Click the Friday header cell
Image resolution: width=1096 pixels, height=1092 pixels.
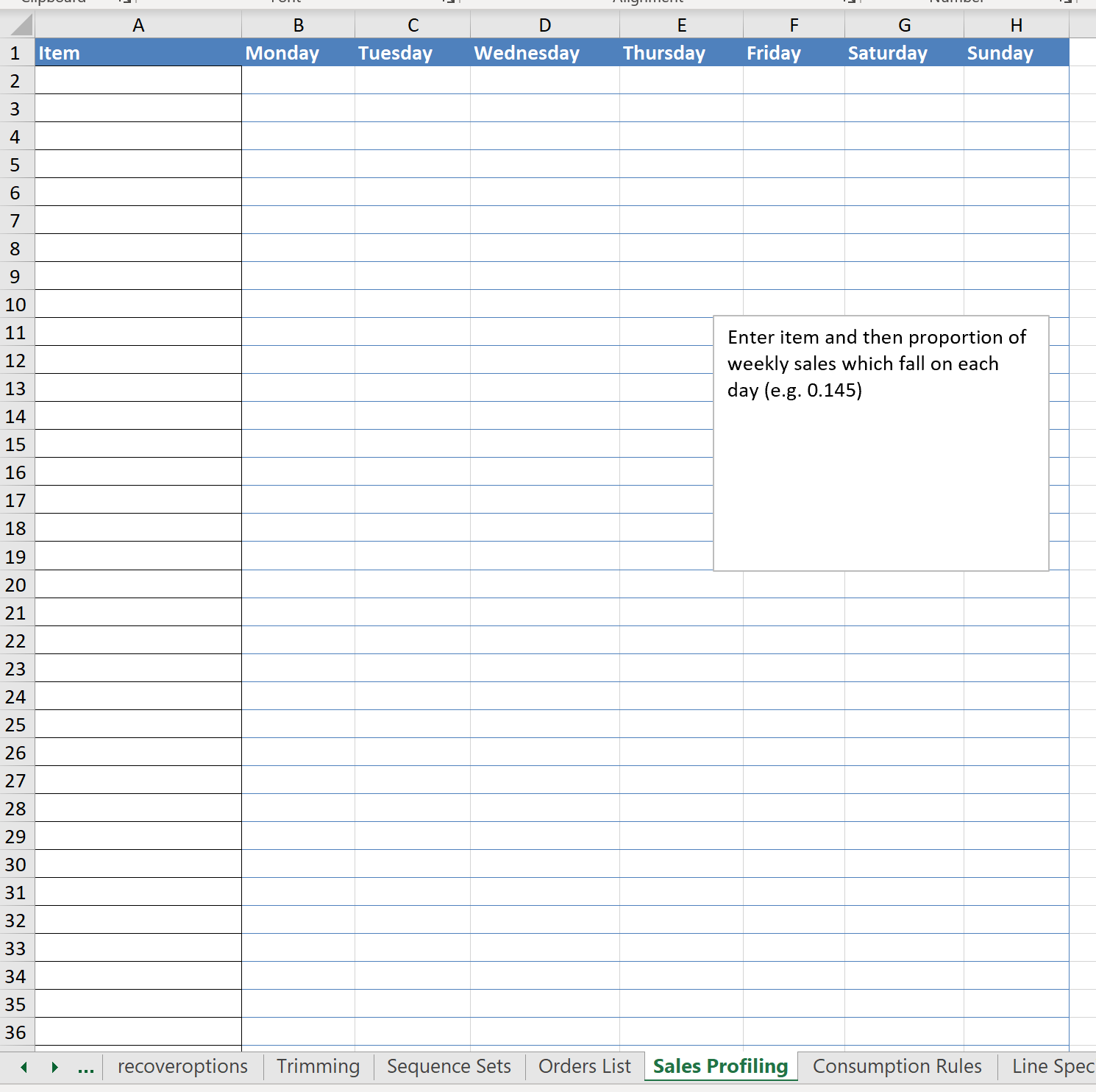click(x=793, y=53)
